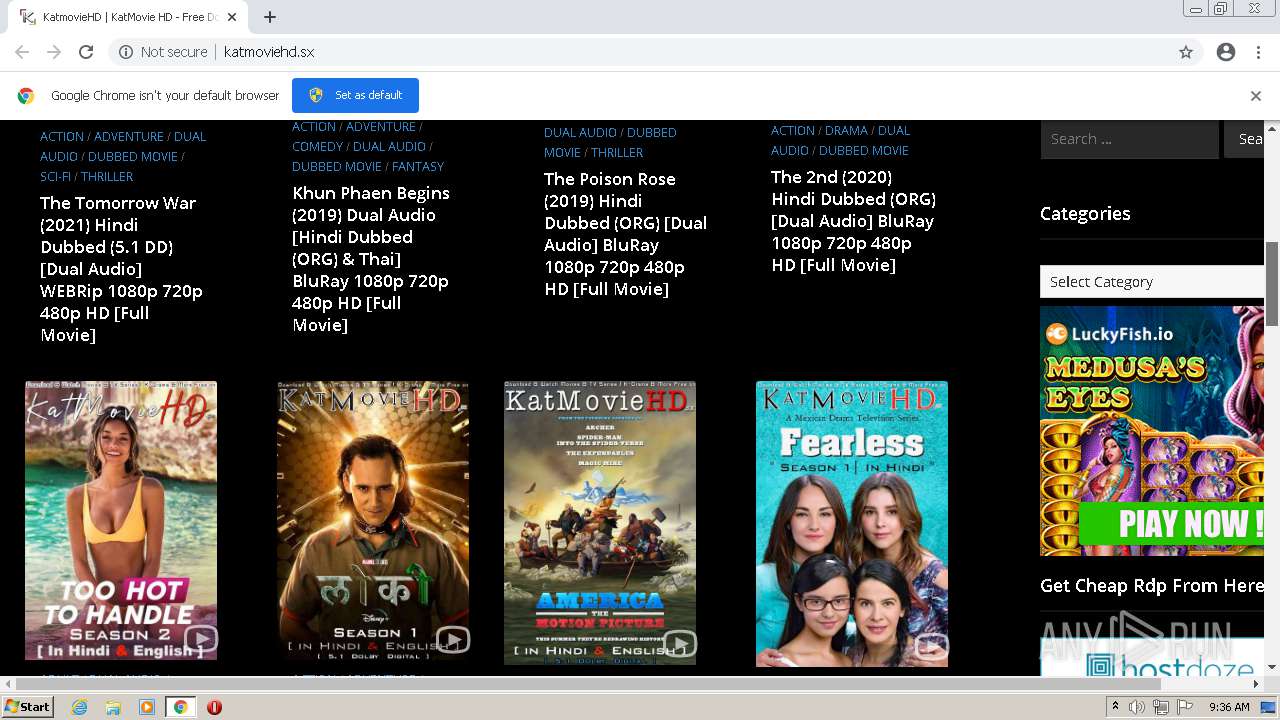Open The Poison Rose (2019) movie link
This screenshot has height=720, width=1280.
tap(625, 234)
